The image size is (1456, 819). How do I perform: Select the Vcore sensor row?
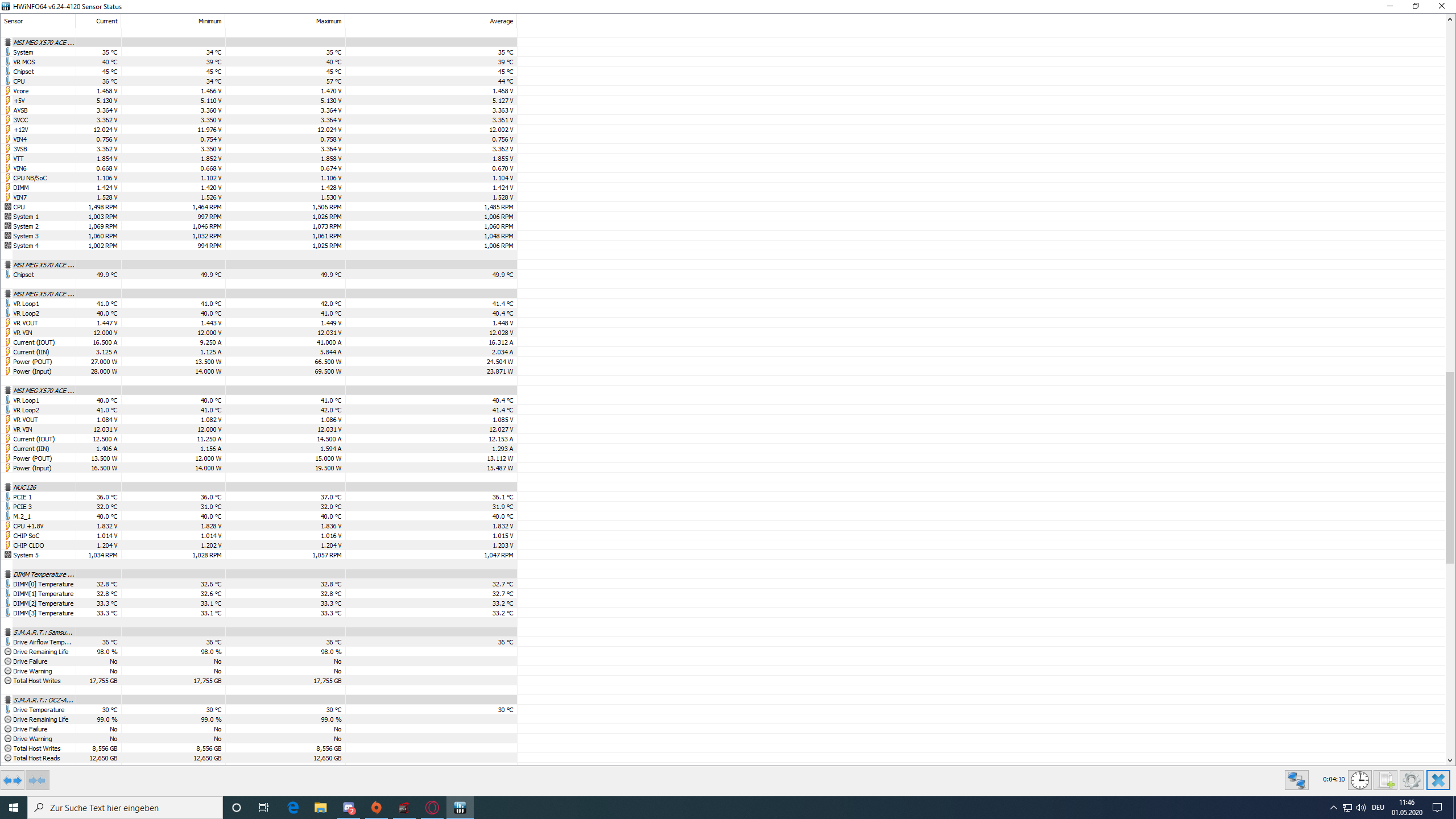pyautogui.click(x=21, y=91)
